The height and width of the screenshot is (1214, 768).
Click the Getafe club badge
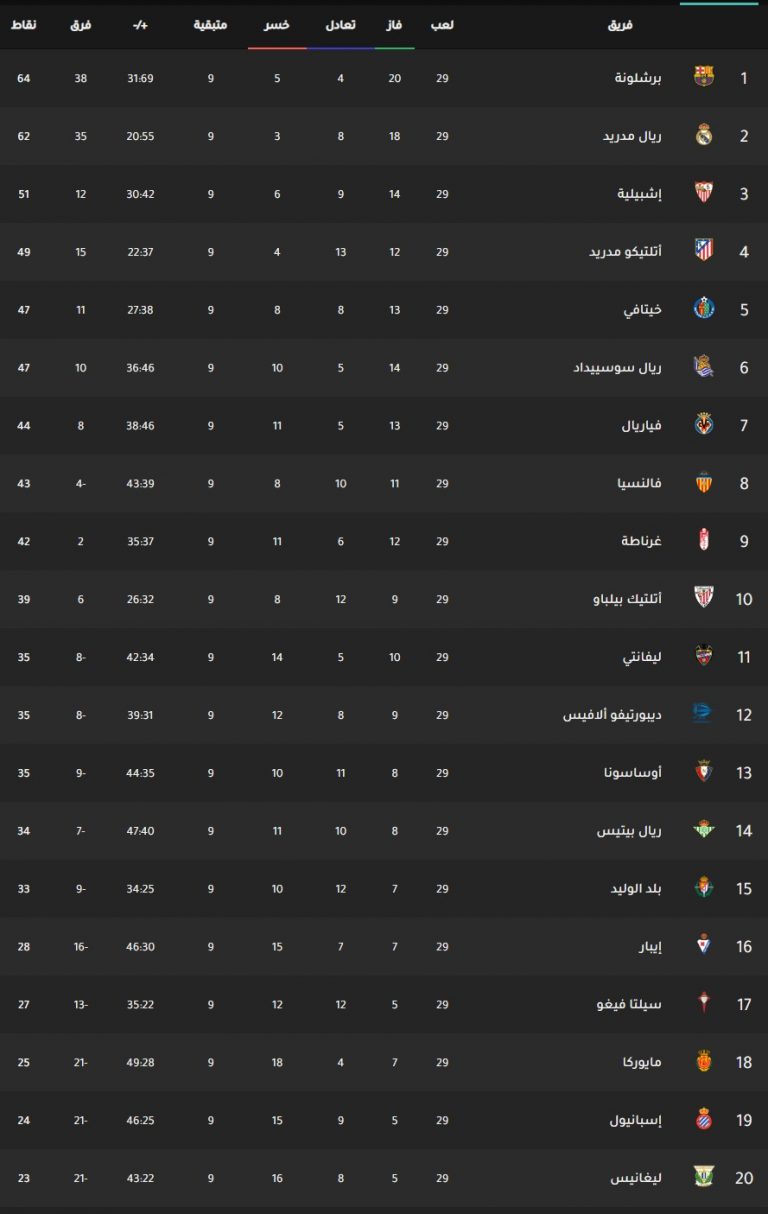pos(704,309)
